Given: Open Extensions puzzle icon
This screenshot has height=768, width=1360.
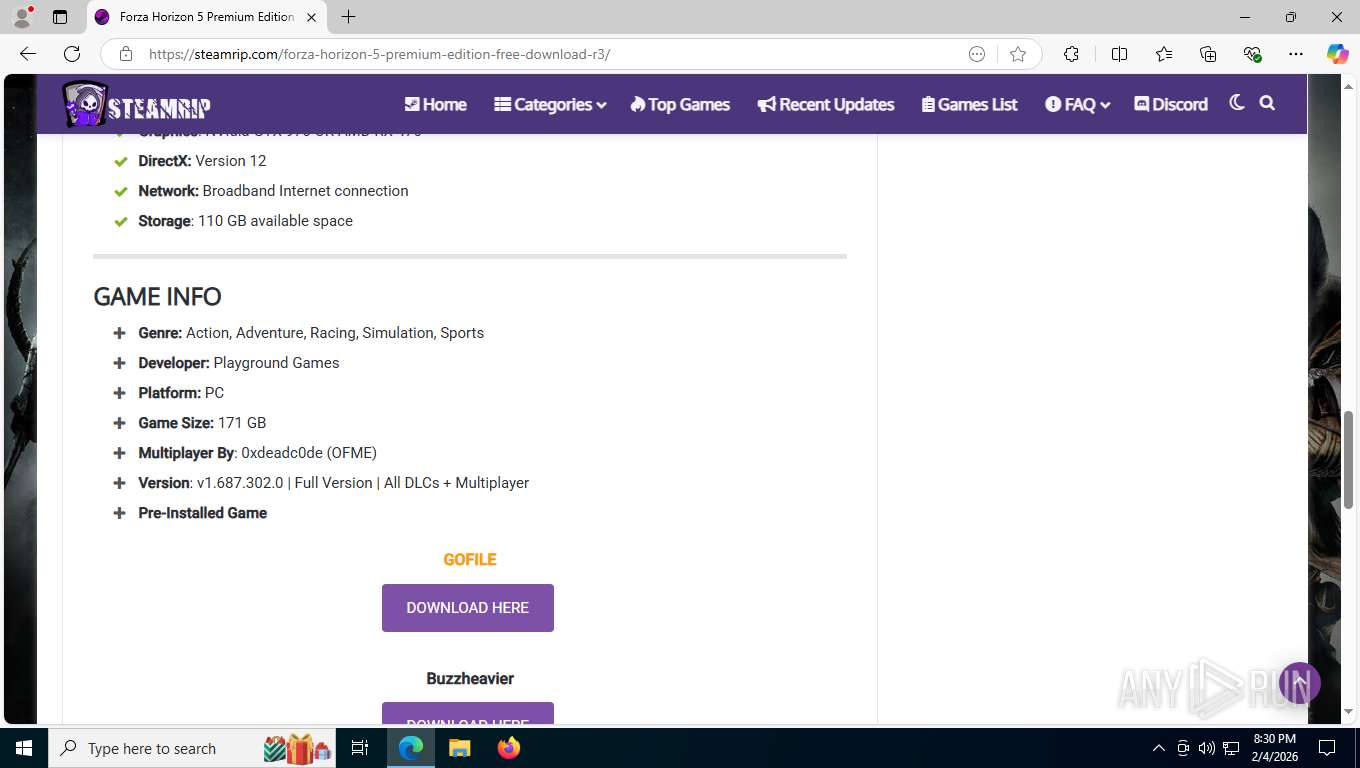Looking at the screenshot, I should (1071, 54).
